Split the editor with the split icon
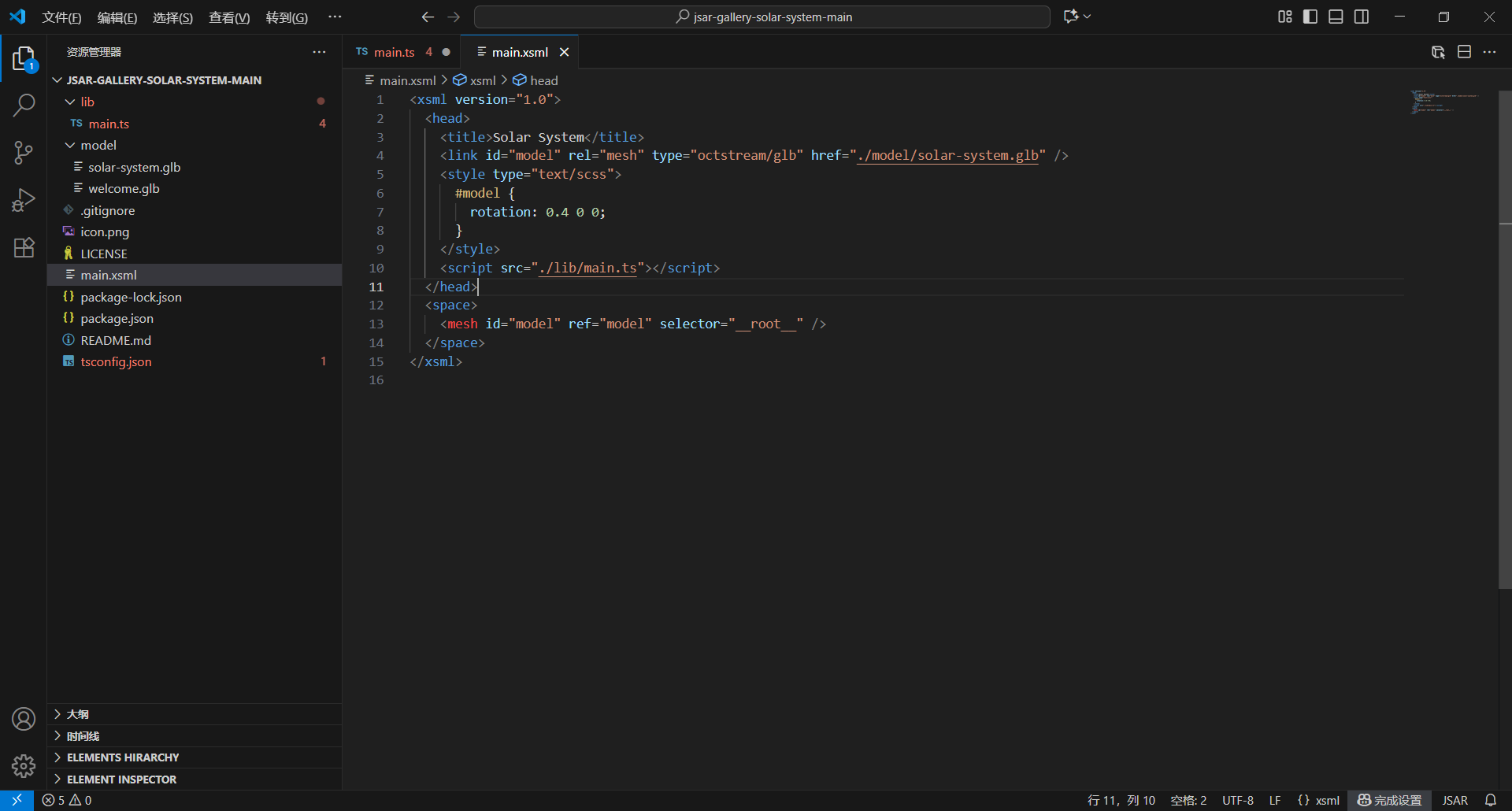This screenshot has height=811, width=1512. 1464,52
